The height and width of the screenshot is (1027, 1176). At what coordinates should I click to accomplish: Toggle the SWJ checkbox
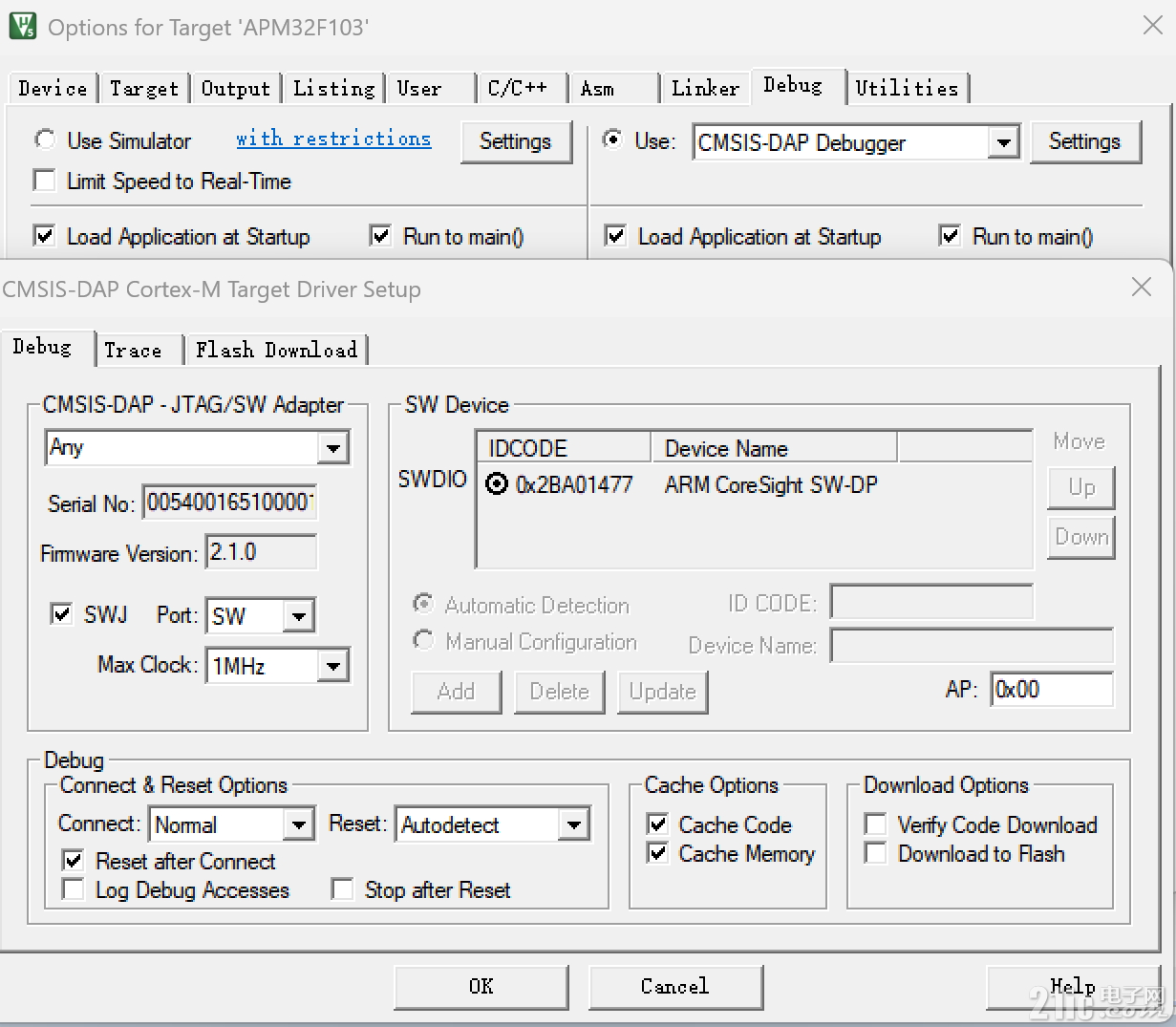click(61, 613)
